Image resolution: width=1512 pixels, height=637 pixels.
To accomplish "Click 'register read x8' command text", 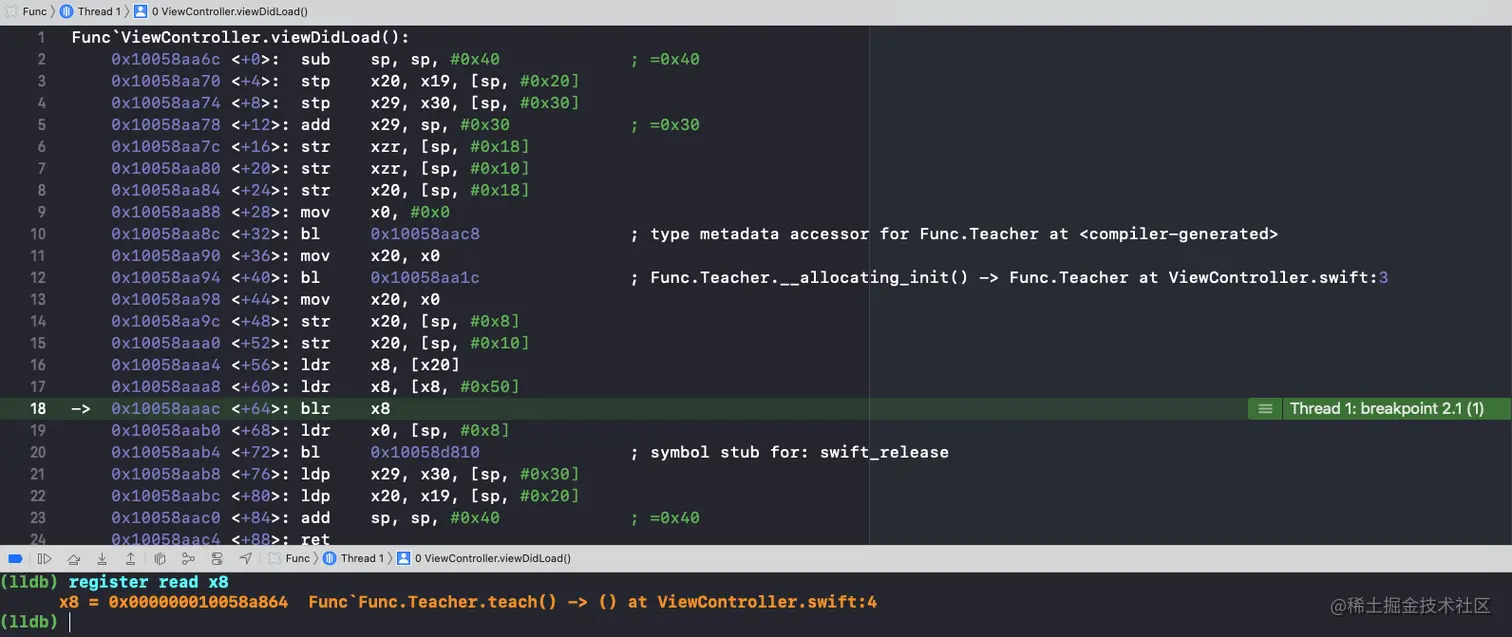I will click(148, 581).
